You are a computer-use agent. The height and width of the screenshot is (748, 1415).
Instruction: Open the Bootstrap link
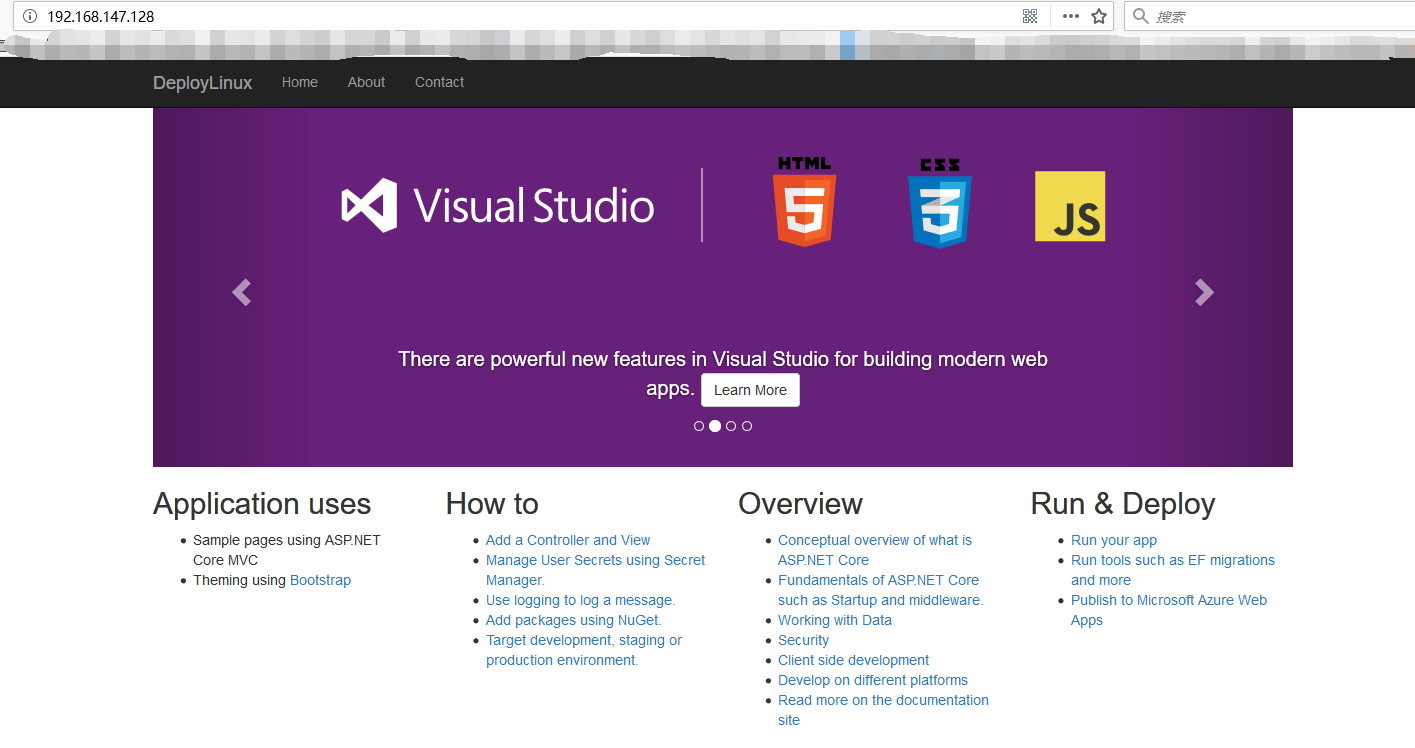tap(320, 580)
